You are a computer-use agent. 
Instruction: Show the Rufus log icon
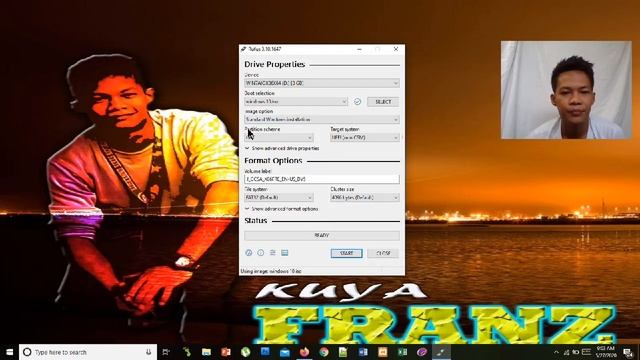coord(284,253)
